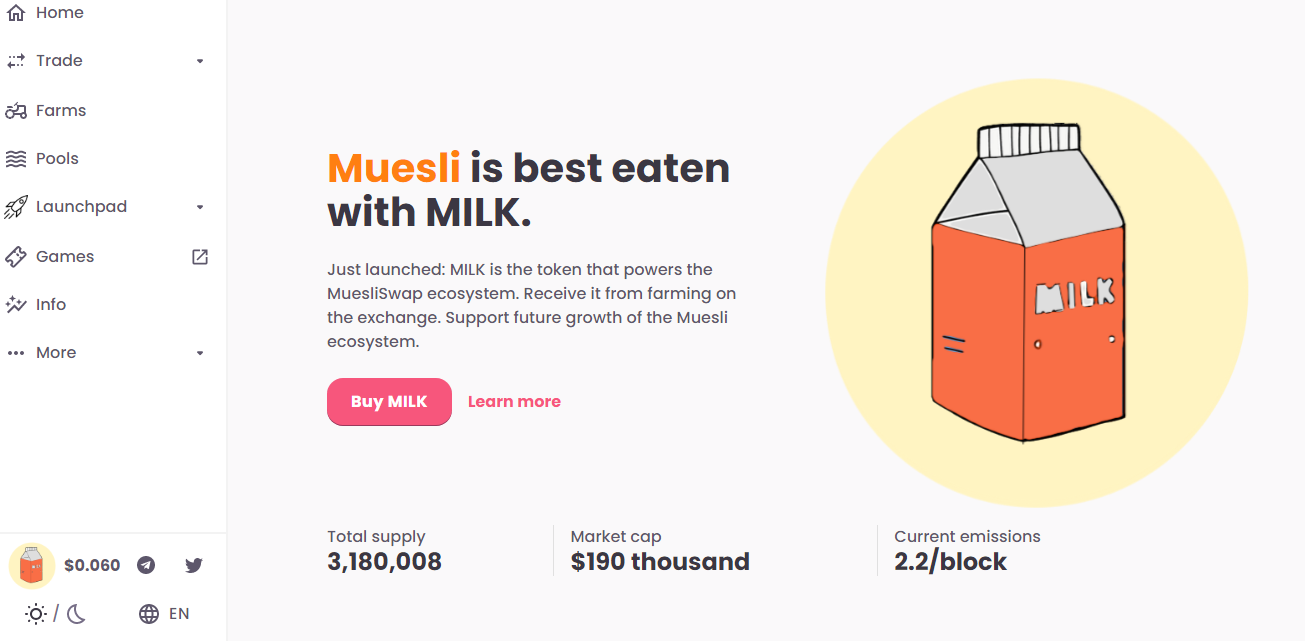The width and height of the screenshot is (1305, 641).
Task: Click the Buy MILK button
Action: pyautogui.click(x=389, y=402)
